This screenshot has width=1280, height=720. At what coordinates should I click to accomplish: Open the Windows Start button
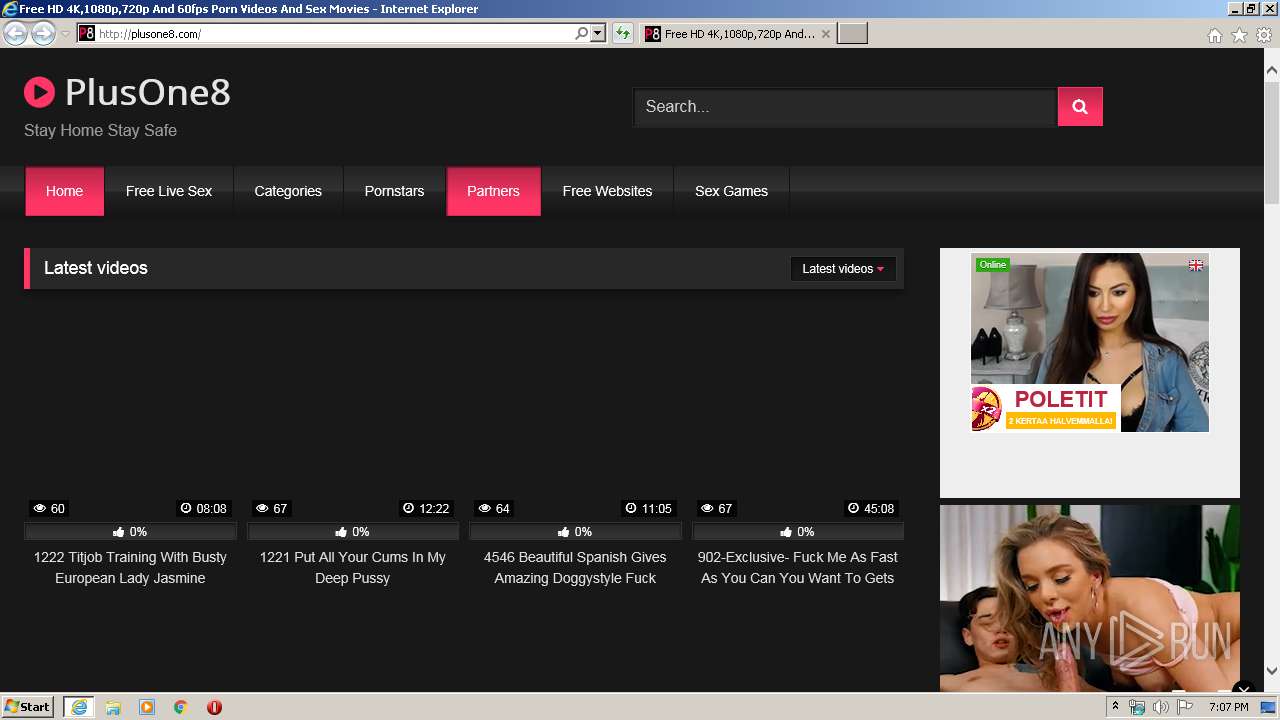27,707
